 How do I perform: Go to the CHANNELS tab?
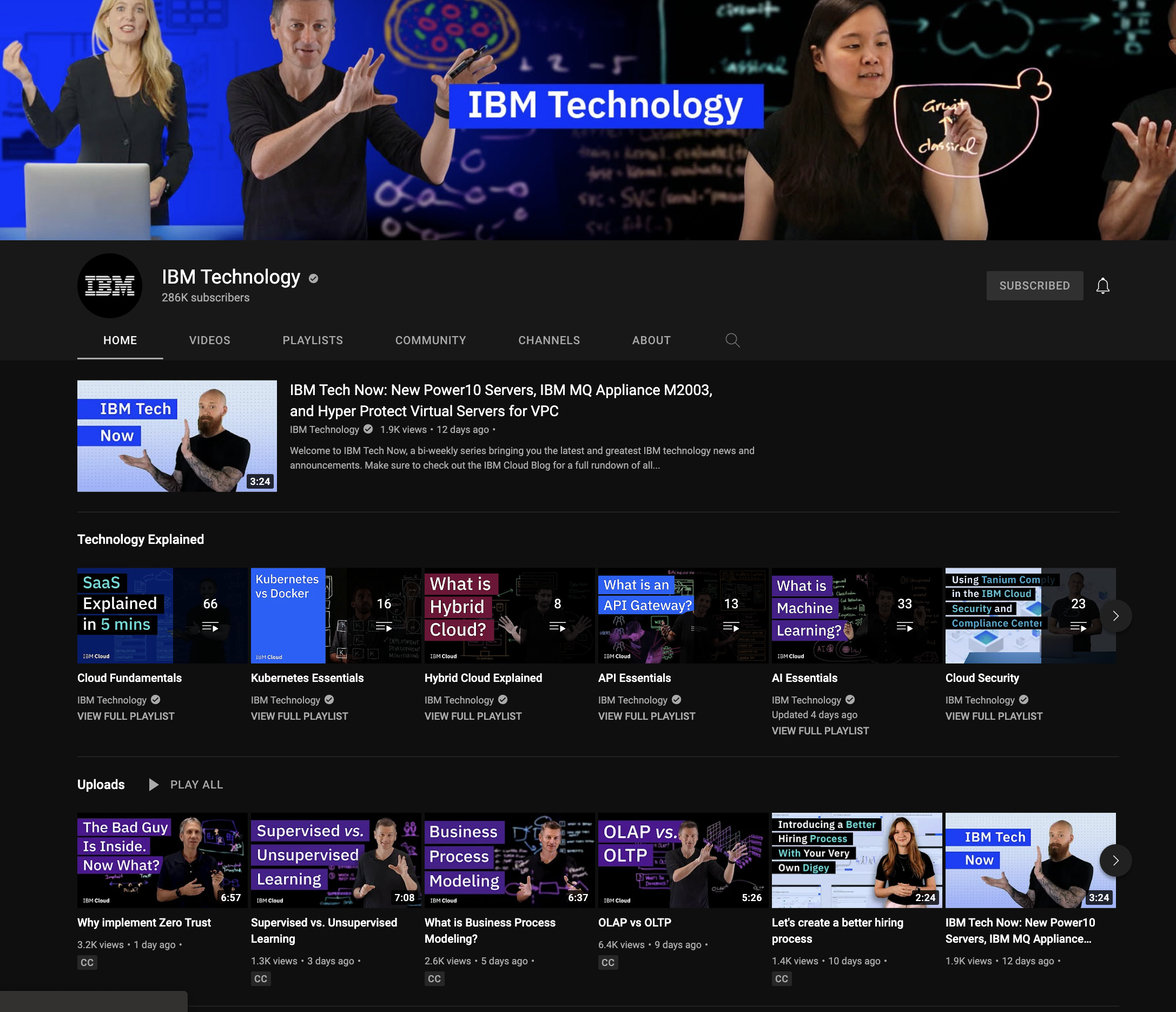click(x=549, y=340)
